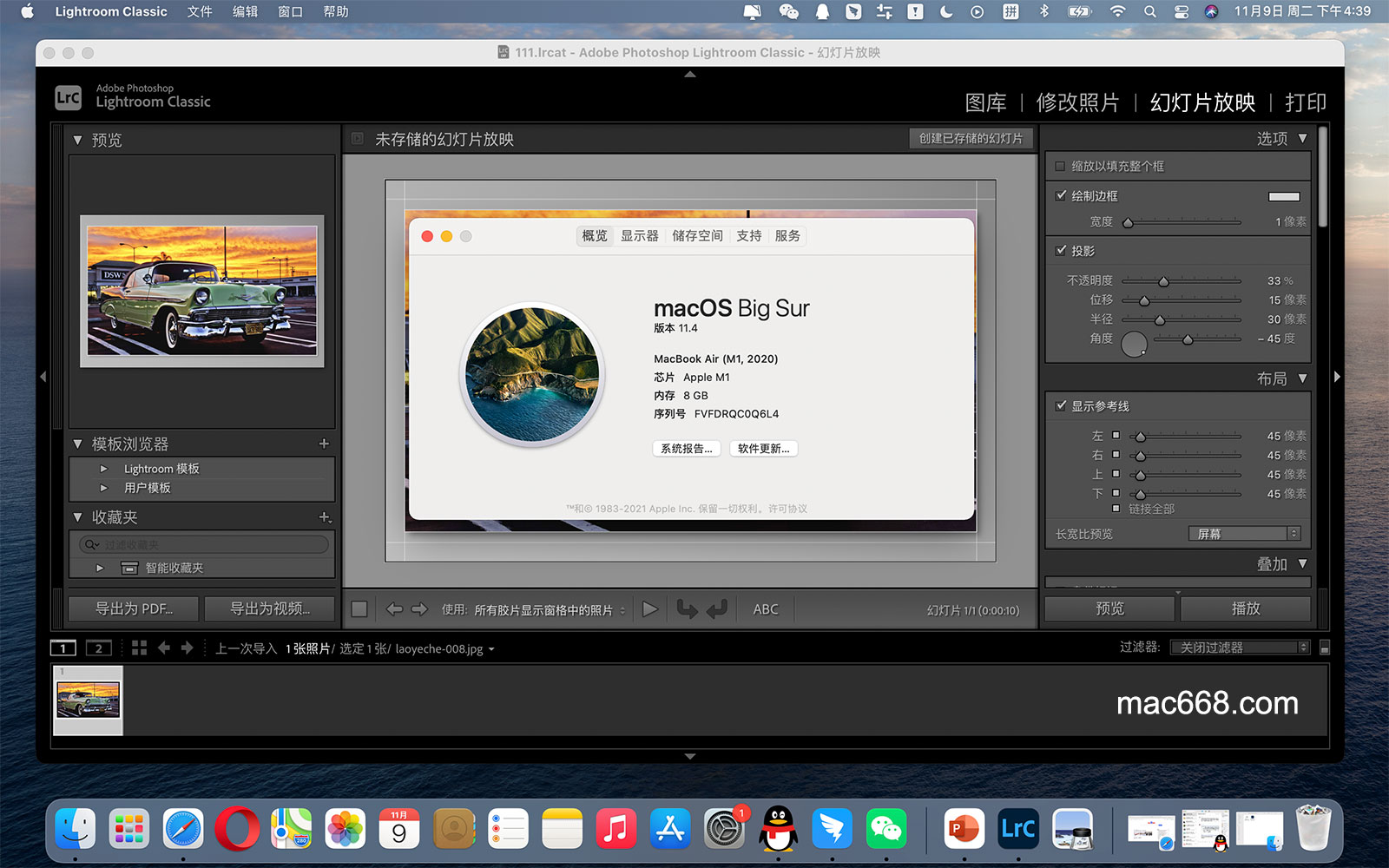
Task: Click the 预览 button in right panel
Action: click(x=1109, y=608)
